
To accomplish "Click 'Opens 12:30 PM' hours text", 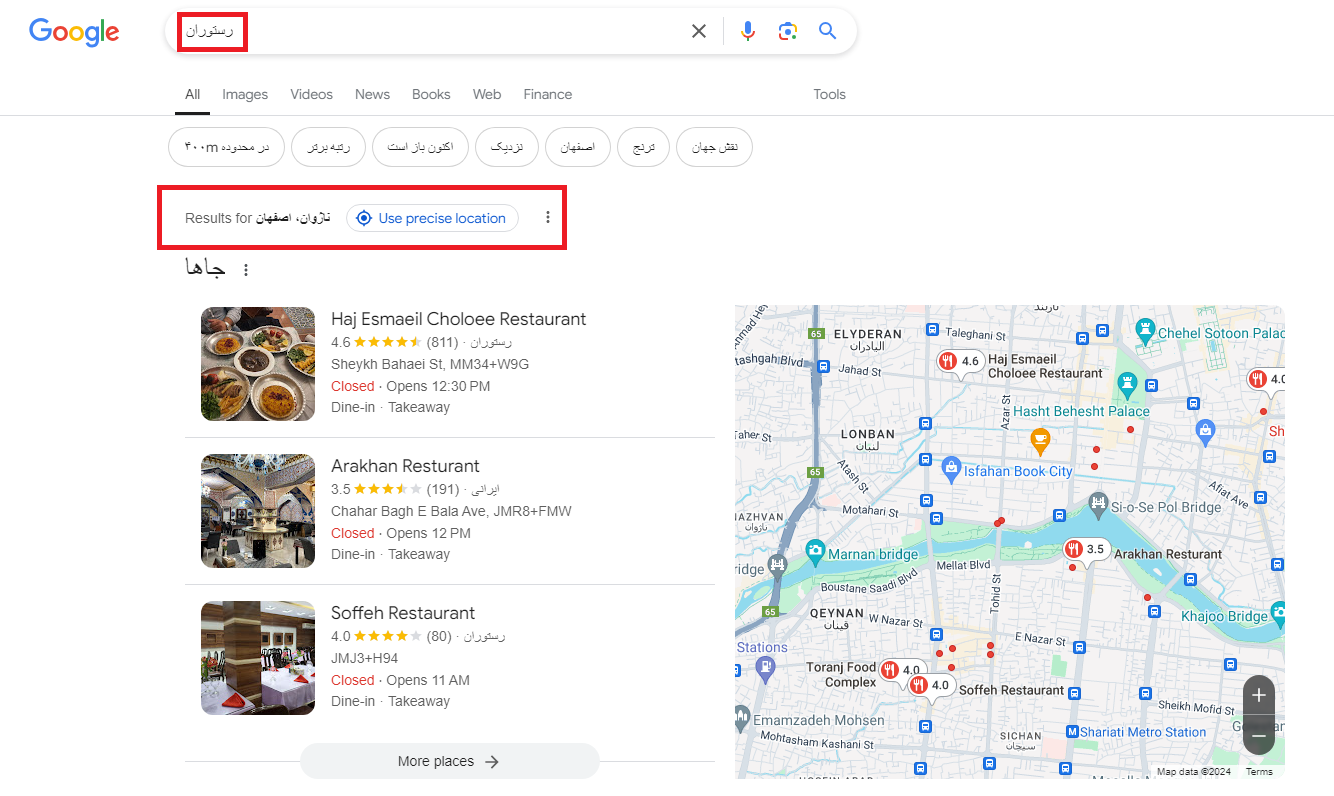I will [438, 386].
